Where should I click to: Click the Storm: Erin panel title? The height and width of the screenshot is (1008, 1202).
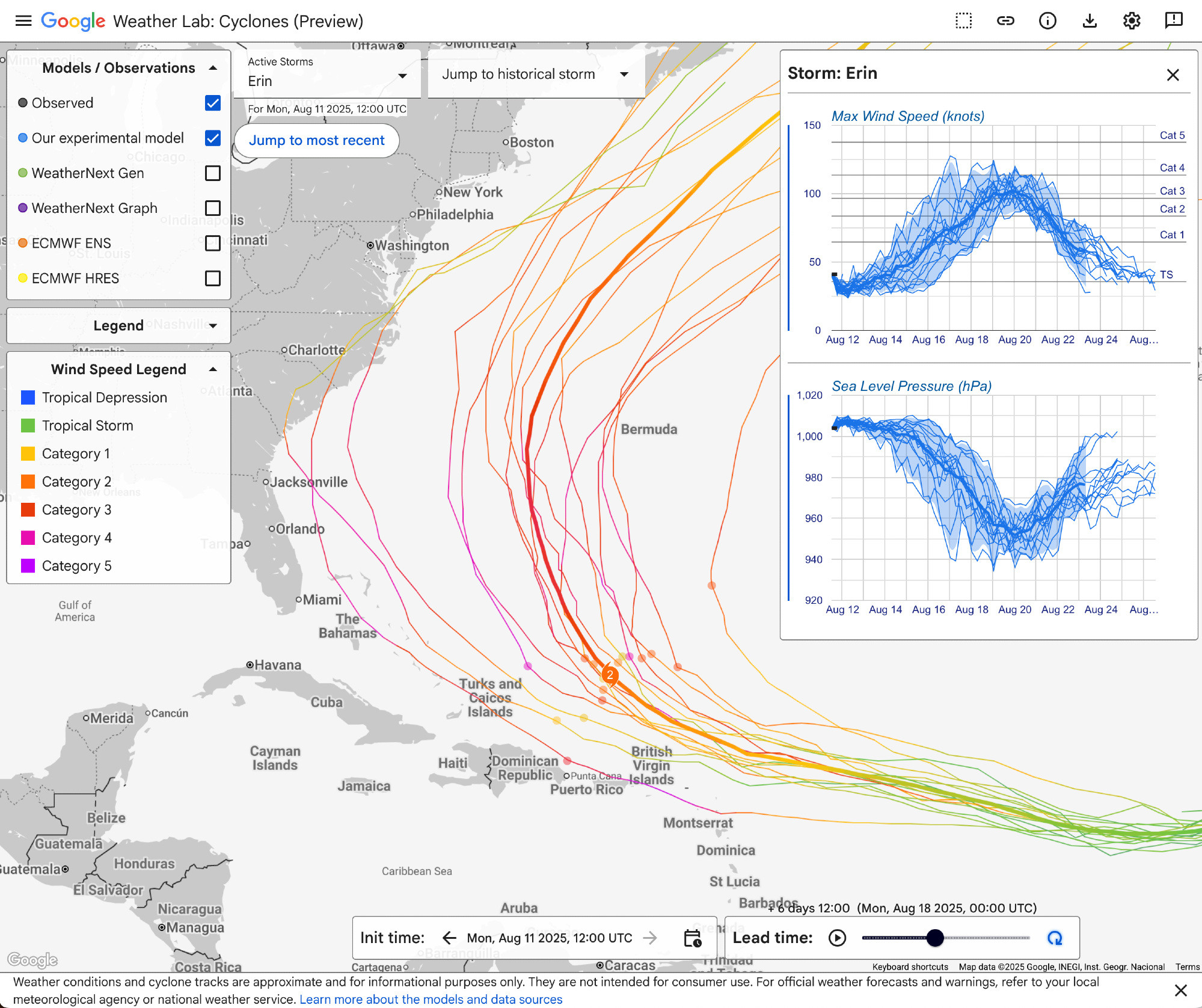click(x=832, y=73)
